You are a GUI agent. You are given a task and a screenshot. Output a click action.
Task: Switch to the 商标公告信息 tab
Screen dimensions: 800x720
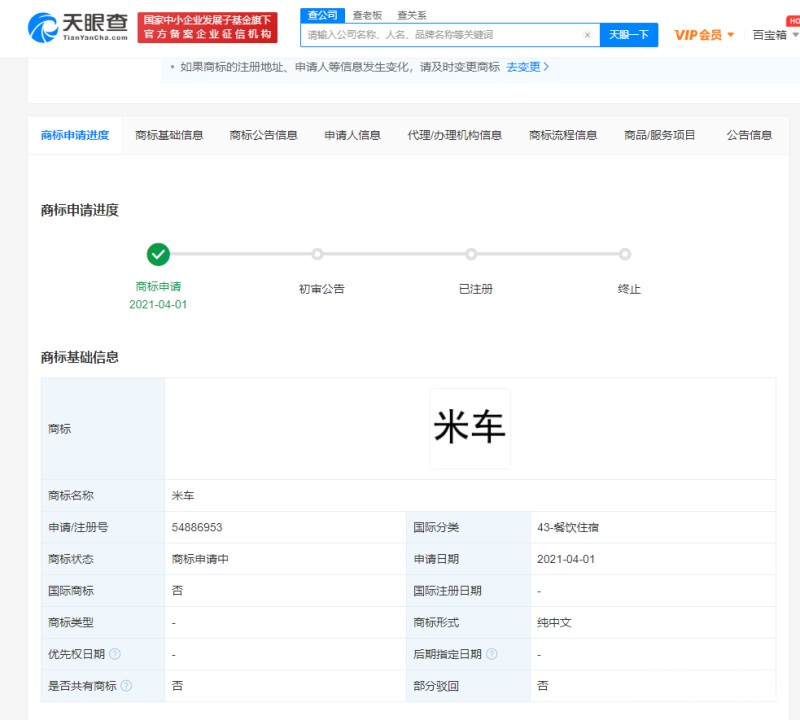pos(263,135)
